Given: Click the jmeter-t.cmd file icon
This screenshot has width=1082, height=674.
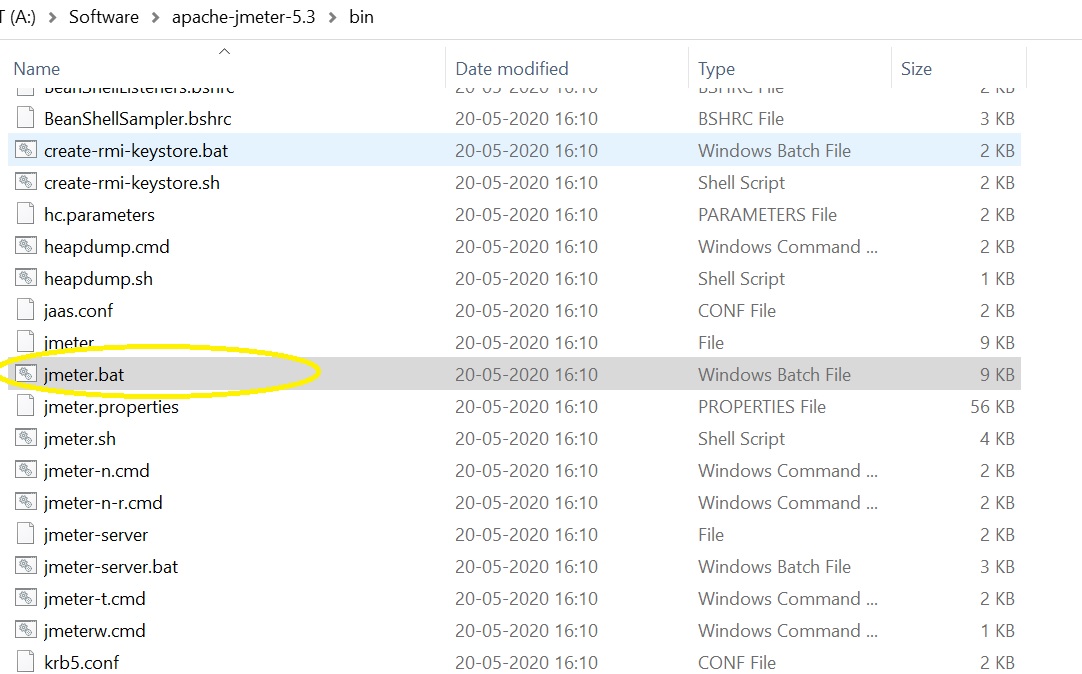Looking at the screenshot, I should tap(26, 598).
